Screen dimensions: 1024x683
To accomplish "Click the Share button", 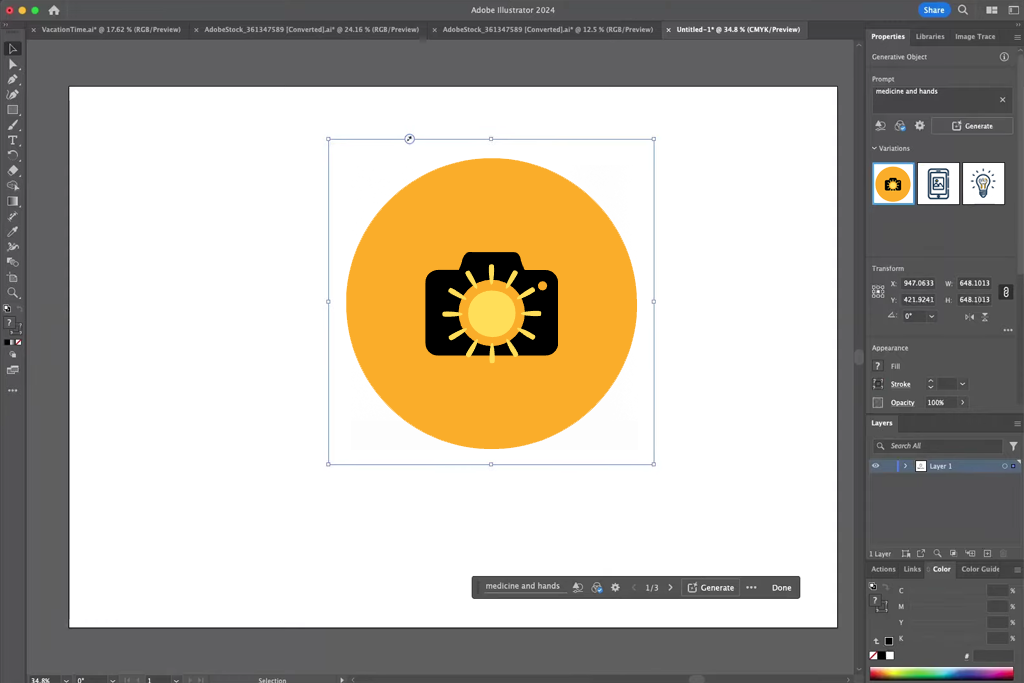I will (933, 10).
